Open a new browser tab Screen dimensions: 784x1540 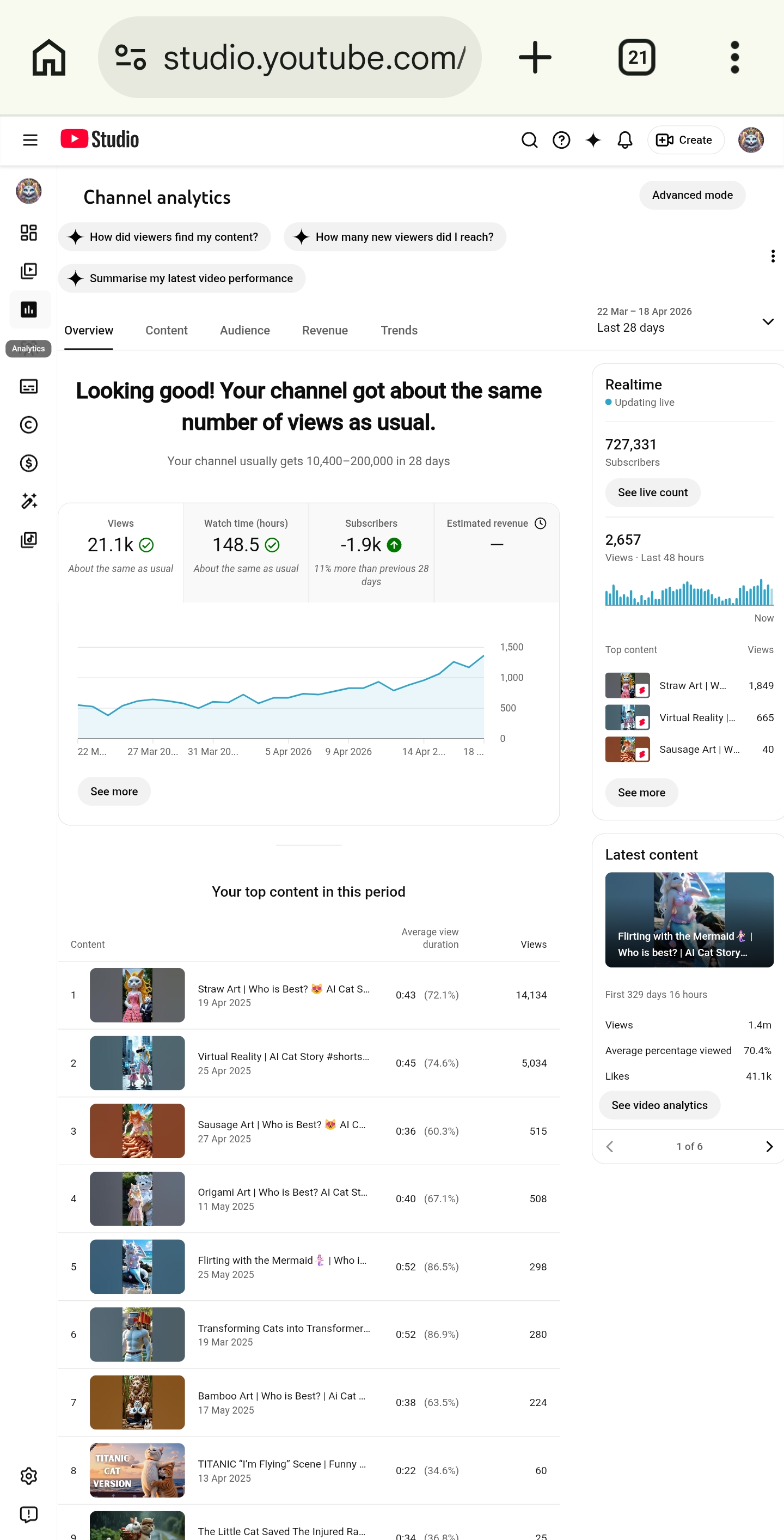pyautogui.click(x=535, y=57)
